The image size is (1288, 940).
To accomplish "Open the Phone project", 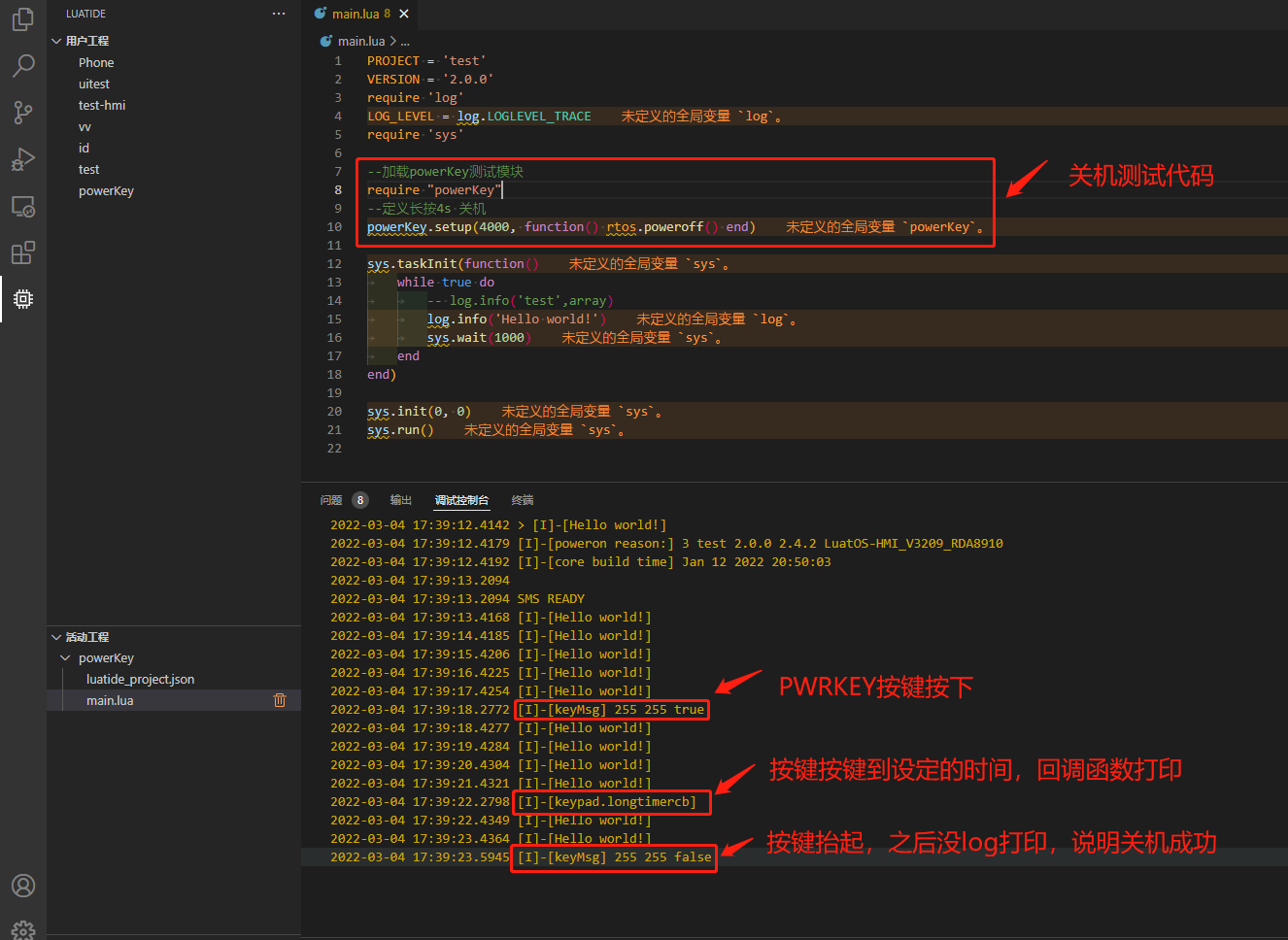I will tap(96, 62).
